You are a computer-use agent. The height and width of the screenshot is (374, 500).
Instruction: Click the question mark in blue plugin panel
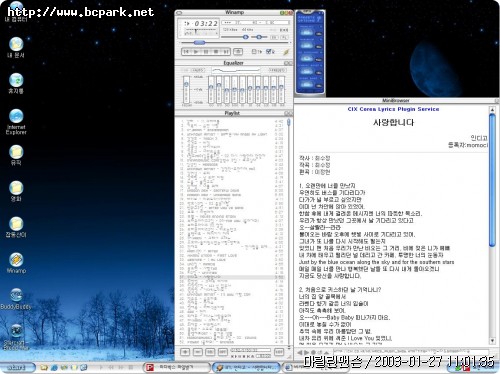tap(319, 19)
